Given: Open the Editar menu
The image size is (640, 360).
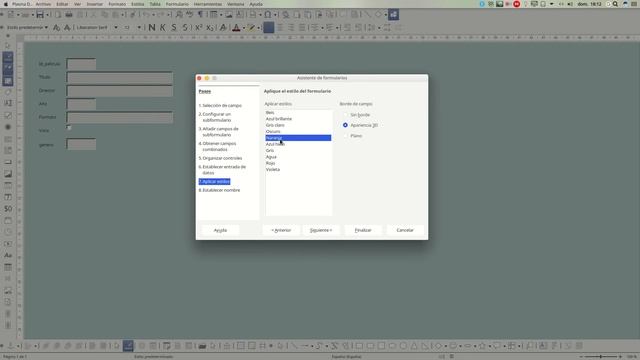Looking at the screenshot, I should click(x=62, y=4).
